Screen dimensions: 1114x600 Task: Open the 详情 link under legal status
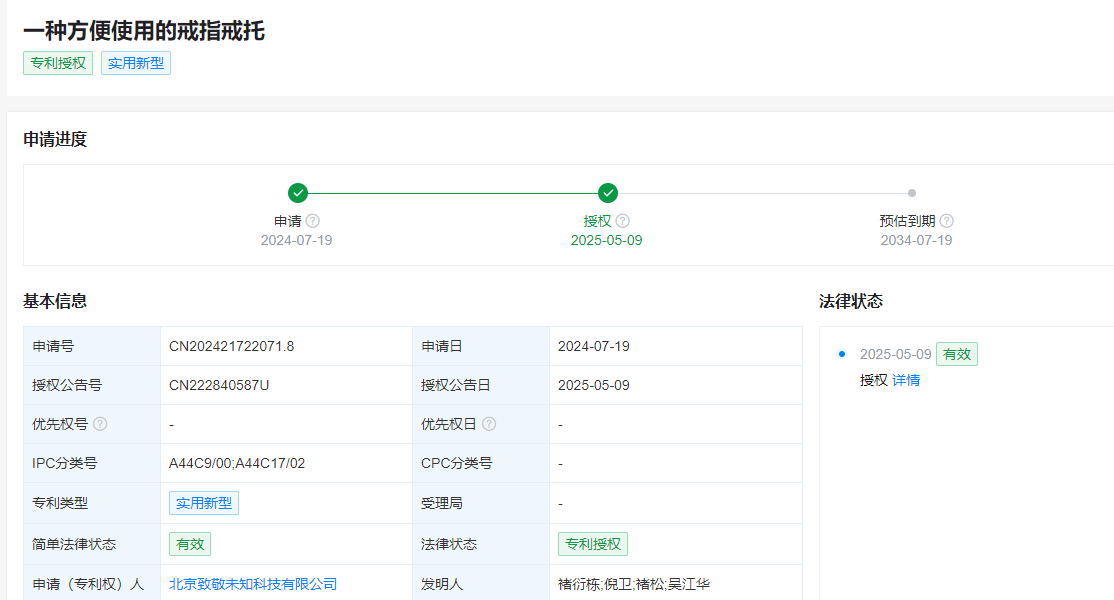(x=906, y=380)
